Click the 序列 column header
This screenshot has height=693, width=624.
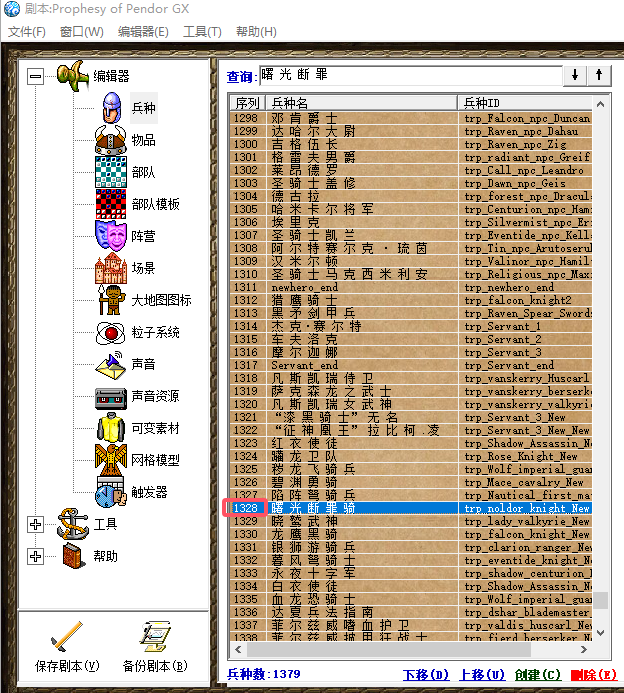click(x=247, y=103)
